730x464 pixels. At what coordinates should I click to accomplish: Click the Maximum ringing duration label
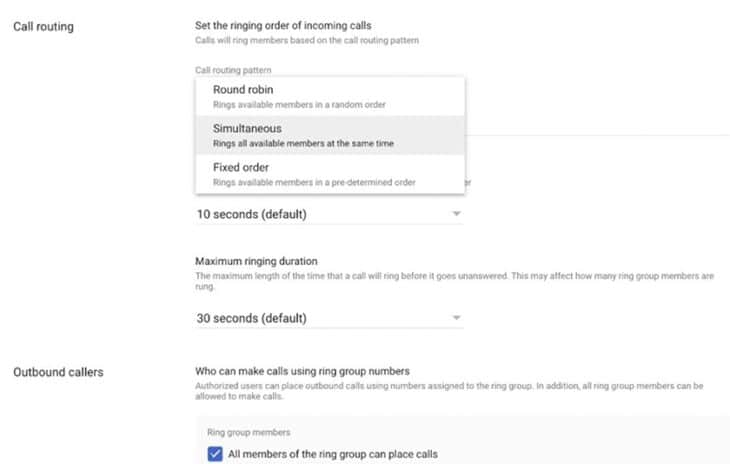[256, 261]
